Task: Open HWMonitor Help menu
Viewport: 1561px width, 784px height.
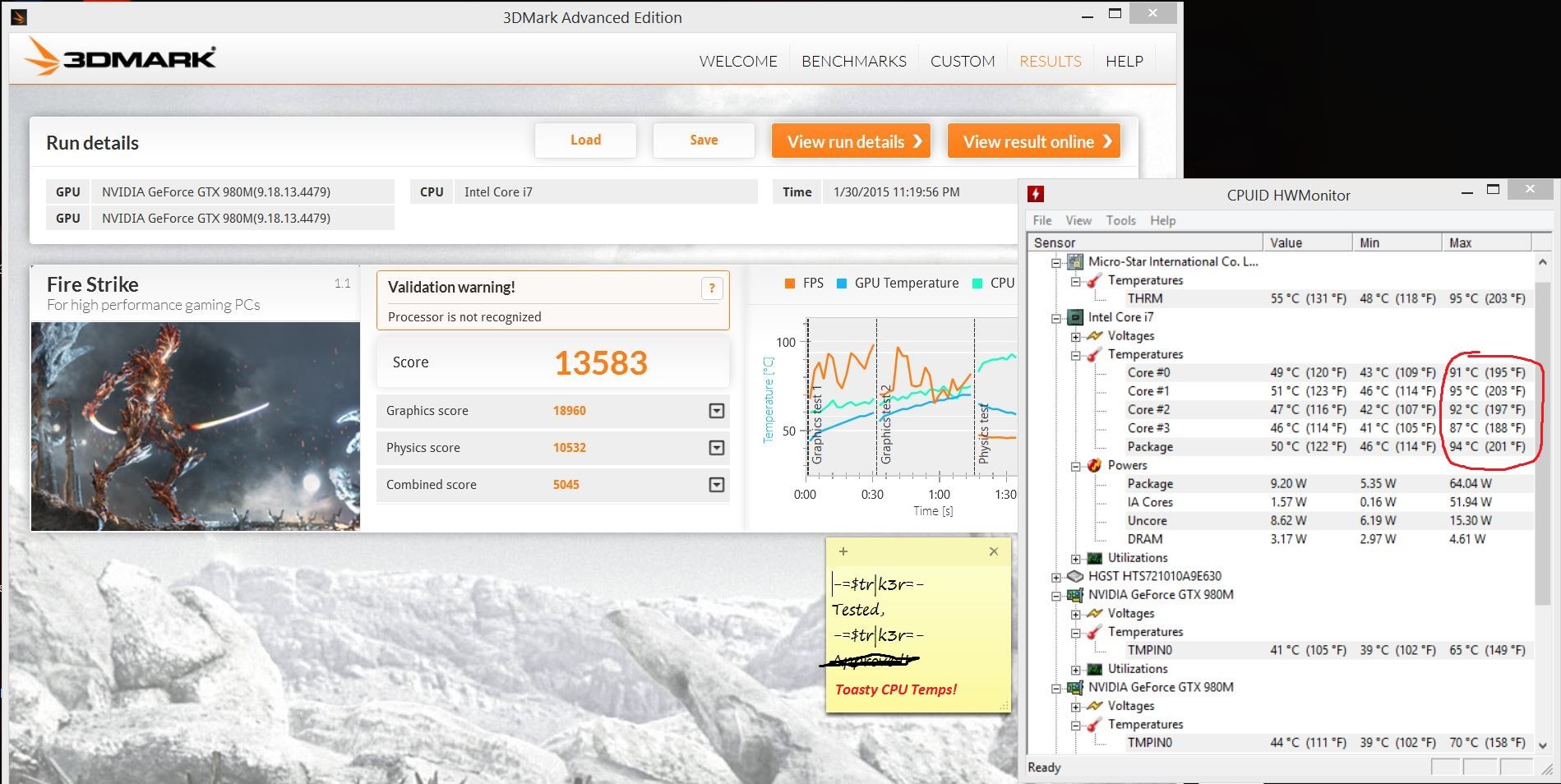Action: (x=1162, y=220)
